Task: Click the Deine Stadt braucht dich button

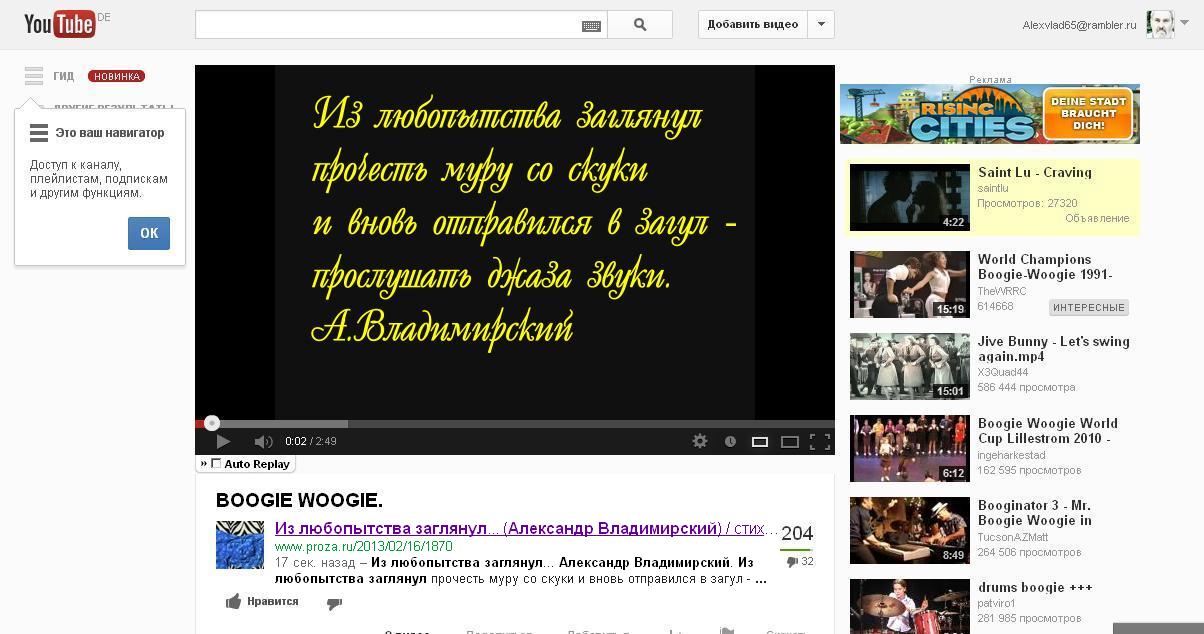Action: click(1089, 114)
